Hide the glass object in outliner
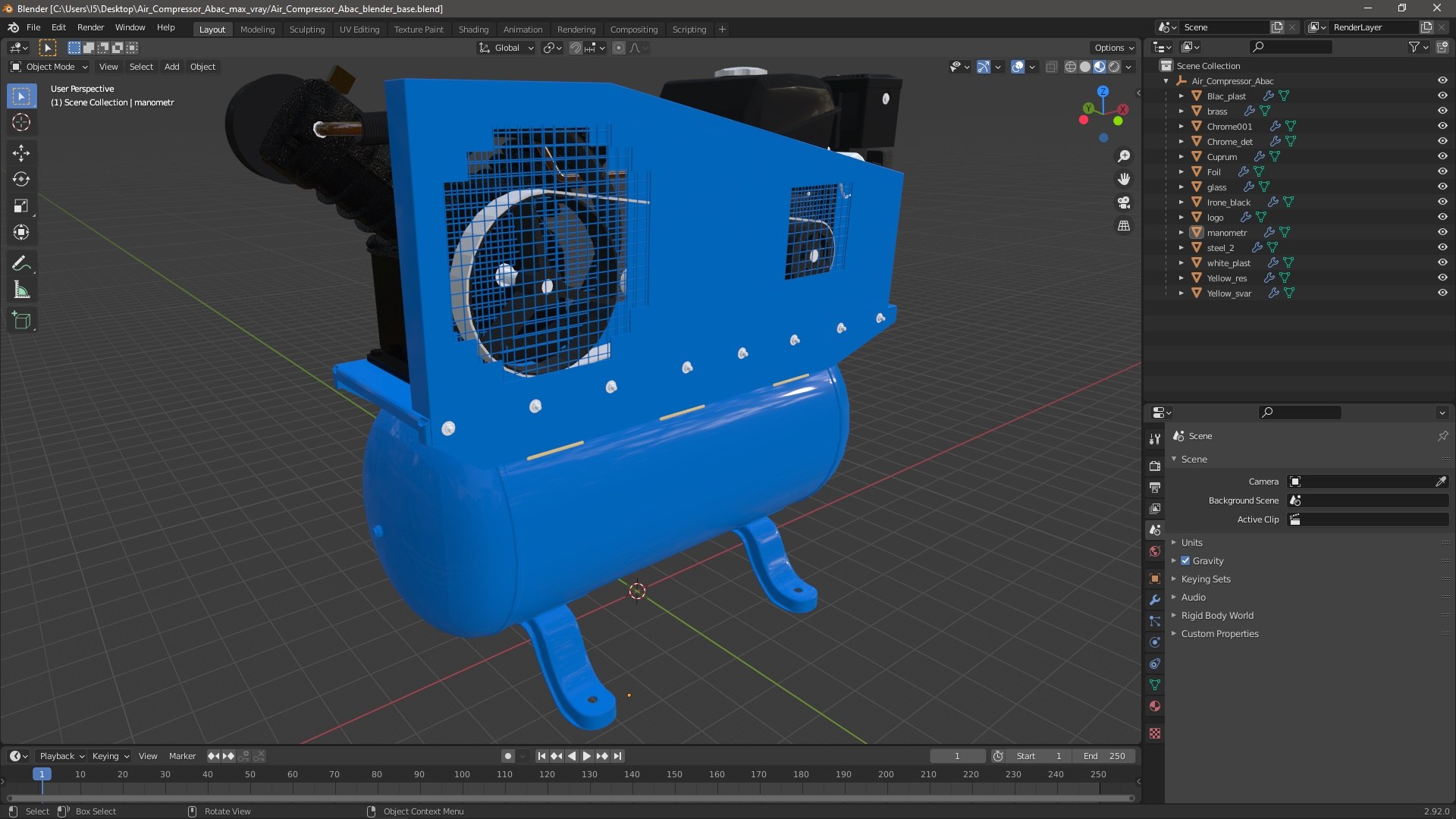Viewport: 1456px width, 819px height. (1442, 187)
